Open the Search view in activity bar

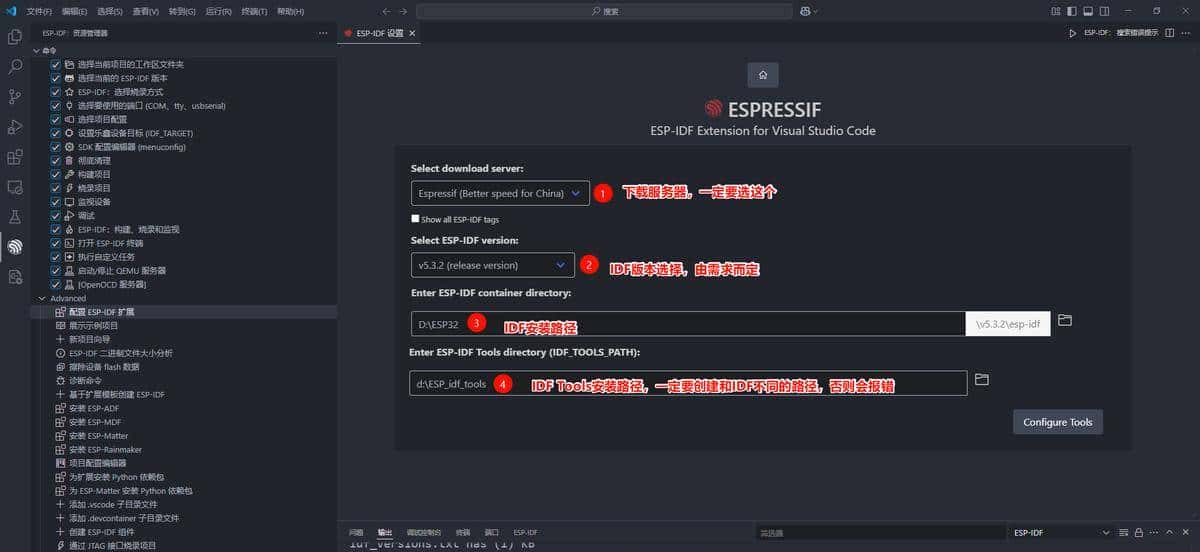point(15,67)
